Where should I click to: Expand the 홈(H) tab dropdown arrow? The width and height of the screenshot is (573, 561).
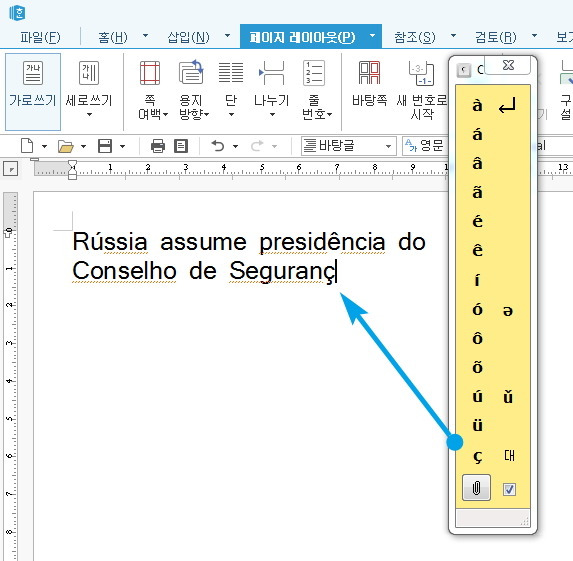(x=145, y=36)
